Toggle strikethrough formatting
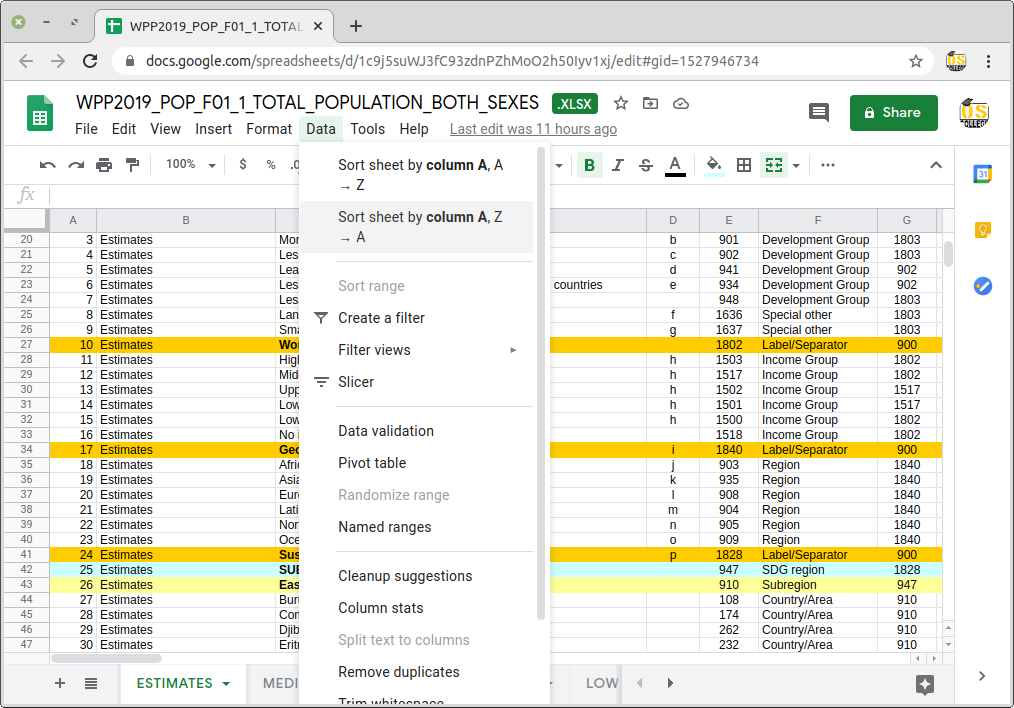The height and width of the screenshot is (708, 1014). (646, 165)
